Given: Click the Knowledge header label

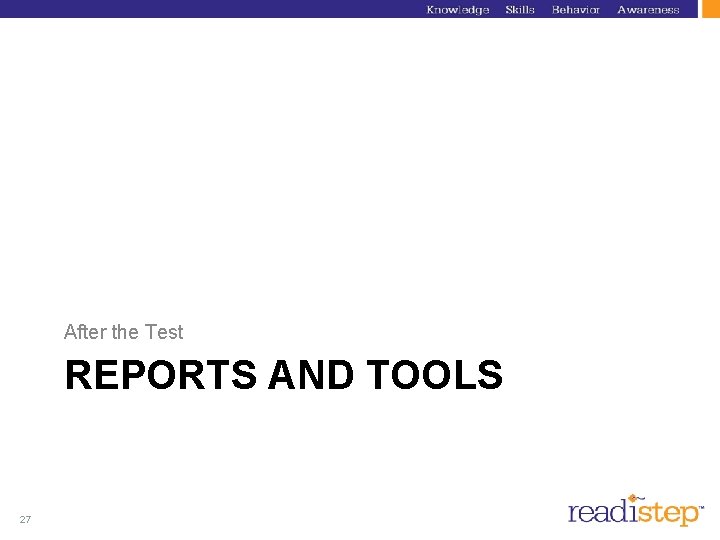Looking at the screenshot, I should [457, 10].
